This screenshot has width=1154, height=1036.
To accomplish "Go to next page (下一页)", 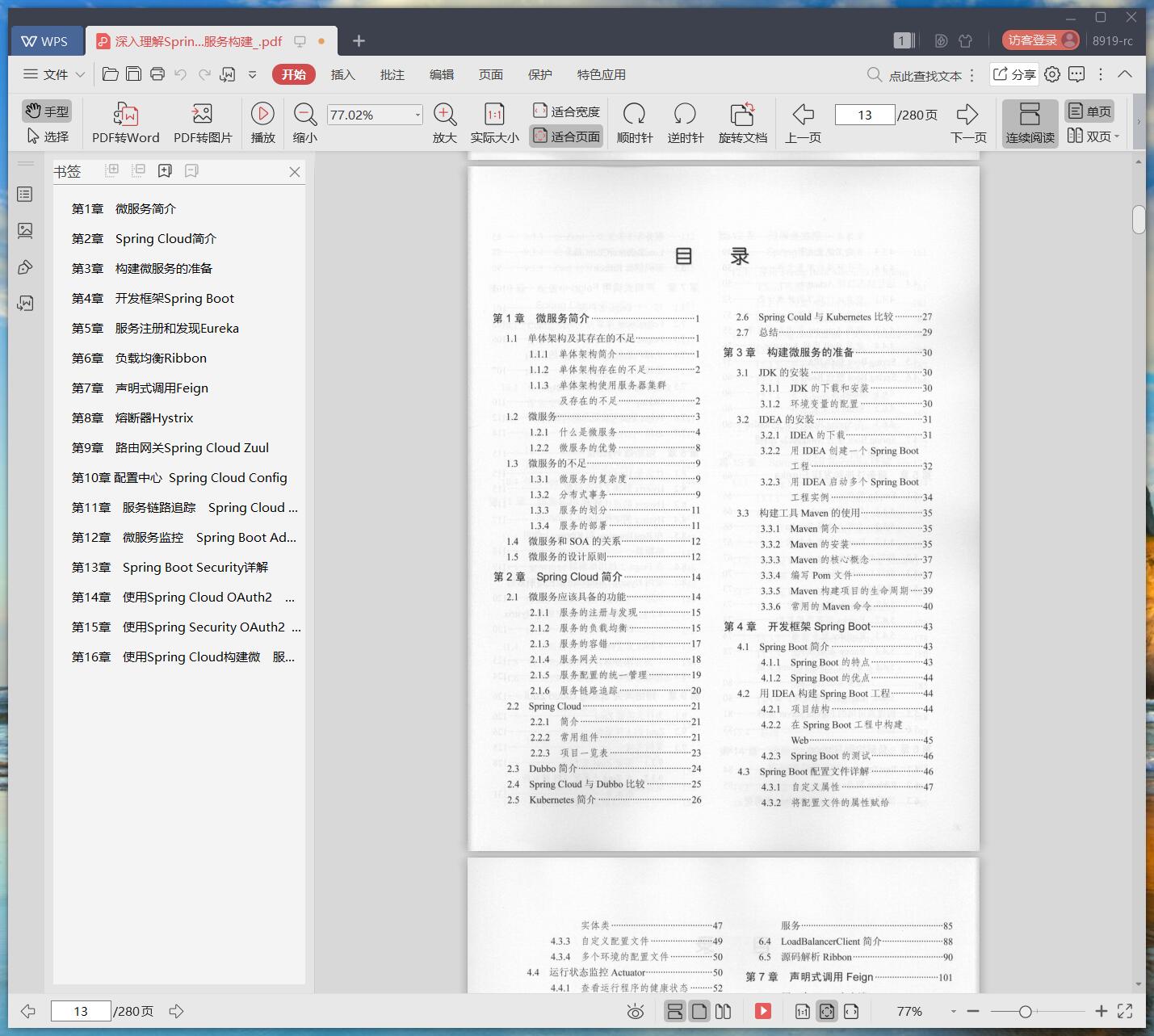I will tap(968, 123).
